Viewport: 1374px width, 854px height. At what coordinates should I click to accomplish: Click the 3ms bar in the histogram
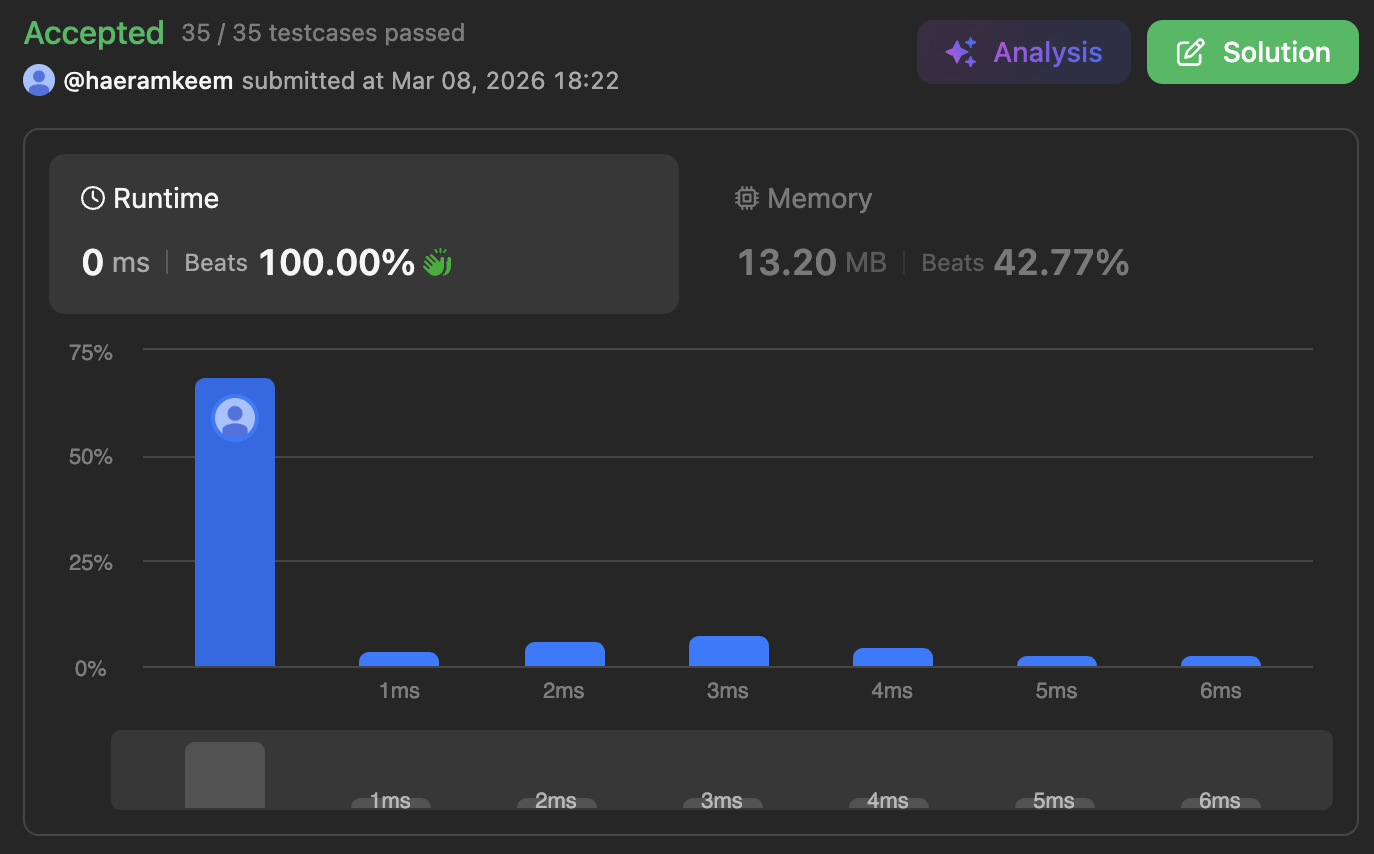tap(729, 651)
